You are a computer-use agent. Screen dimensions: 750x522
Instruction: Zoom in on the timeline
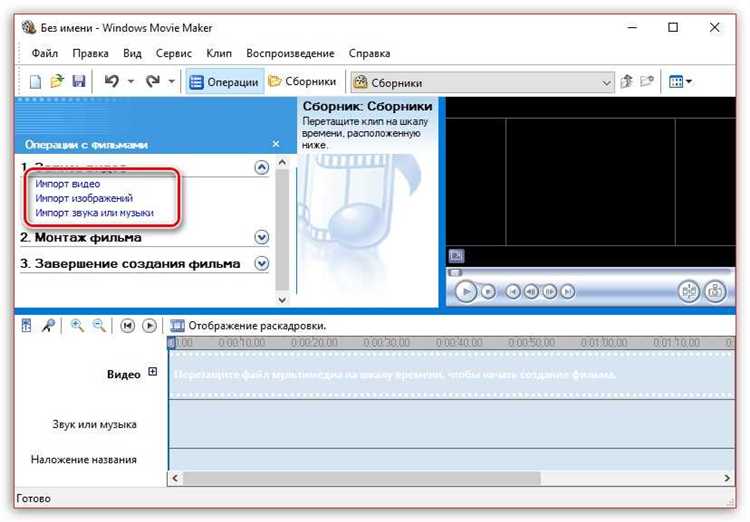point(77,326)
